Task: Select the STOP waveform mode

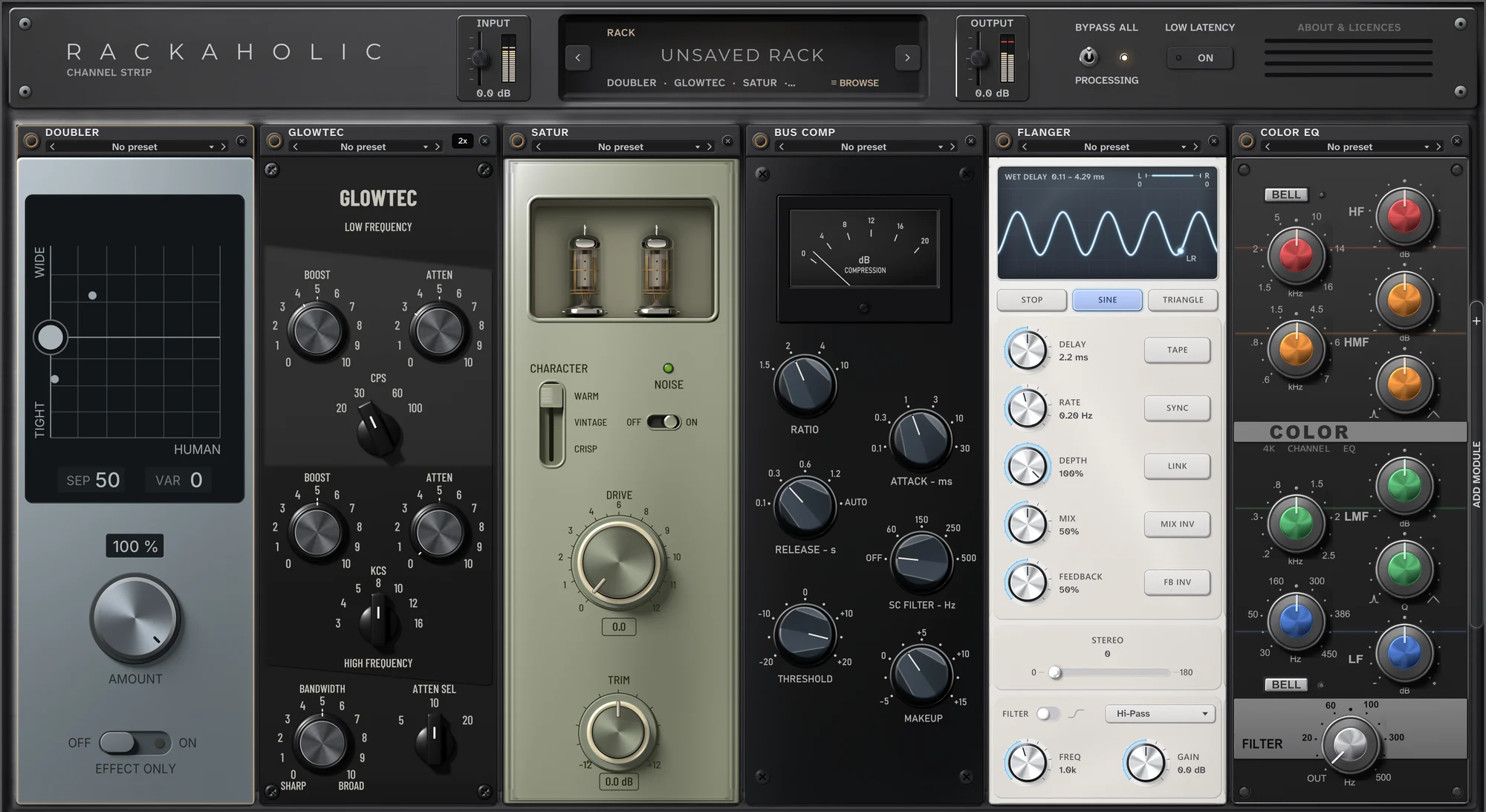Action: click(x=1032, y=300)
